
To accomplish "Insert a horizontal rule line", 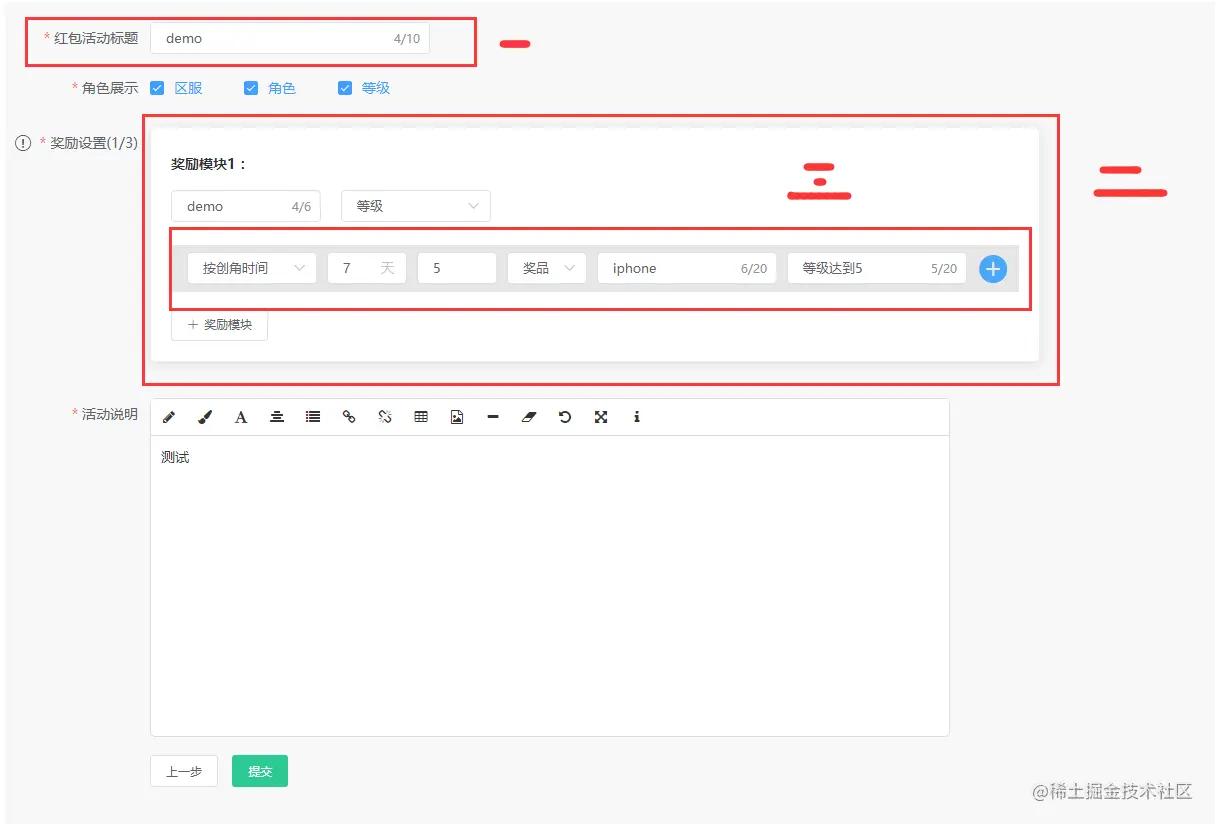I will (493, 417).
